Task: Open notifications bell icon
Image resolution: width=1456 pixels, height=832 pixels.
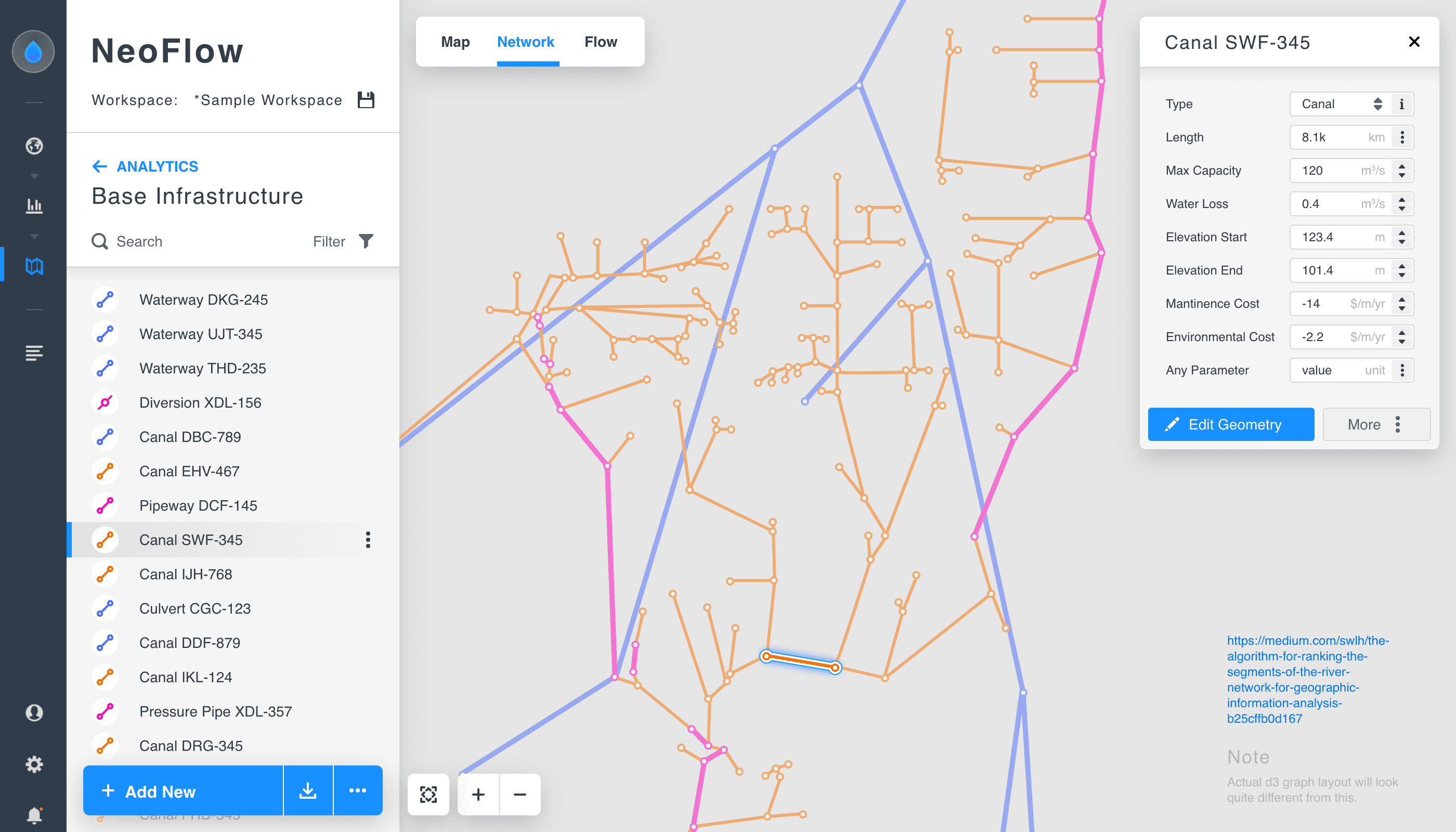Action: point(34,815)
